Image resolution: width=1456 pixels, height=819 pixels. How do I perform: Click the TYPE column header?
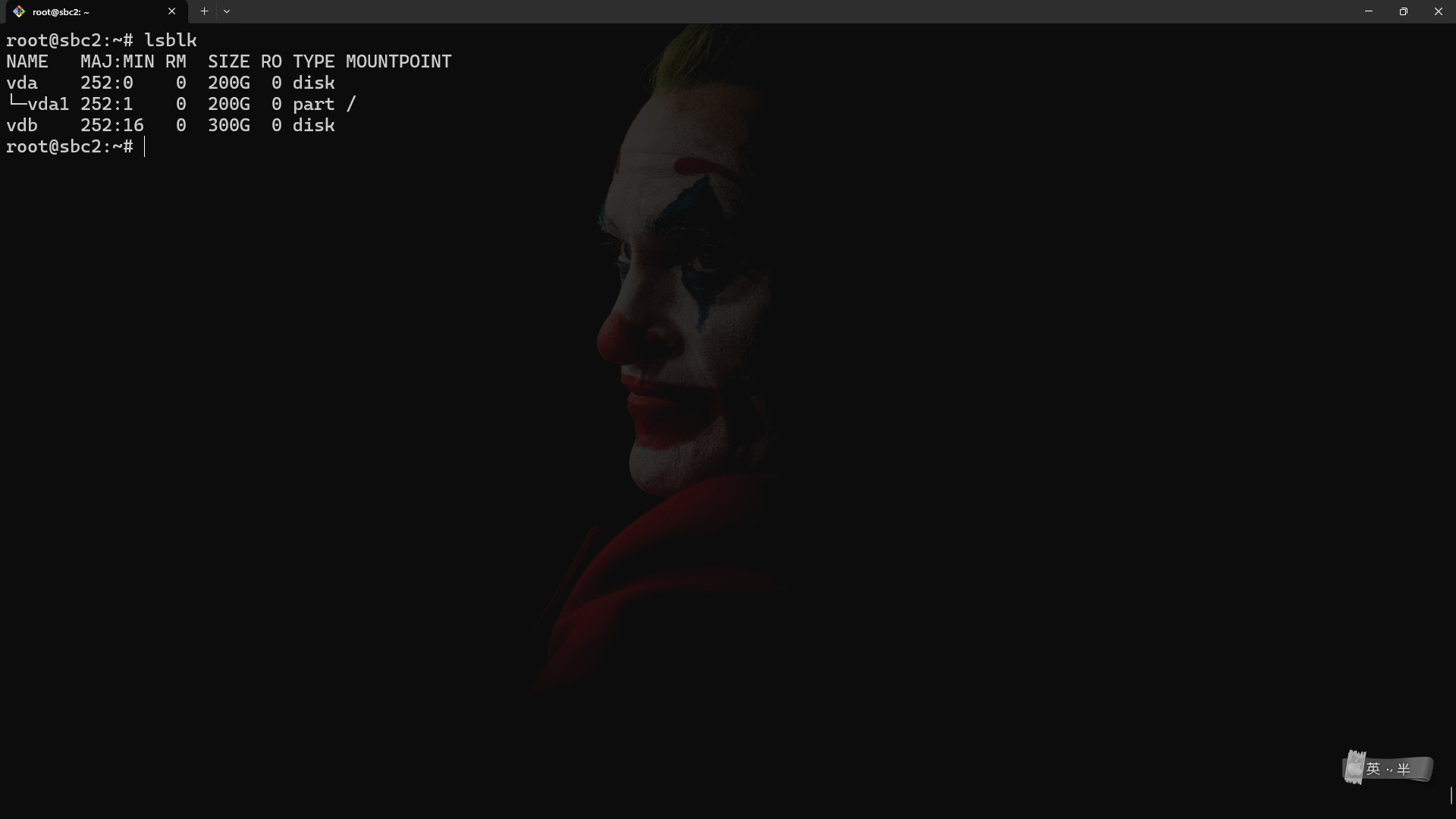314,61
